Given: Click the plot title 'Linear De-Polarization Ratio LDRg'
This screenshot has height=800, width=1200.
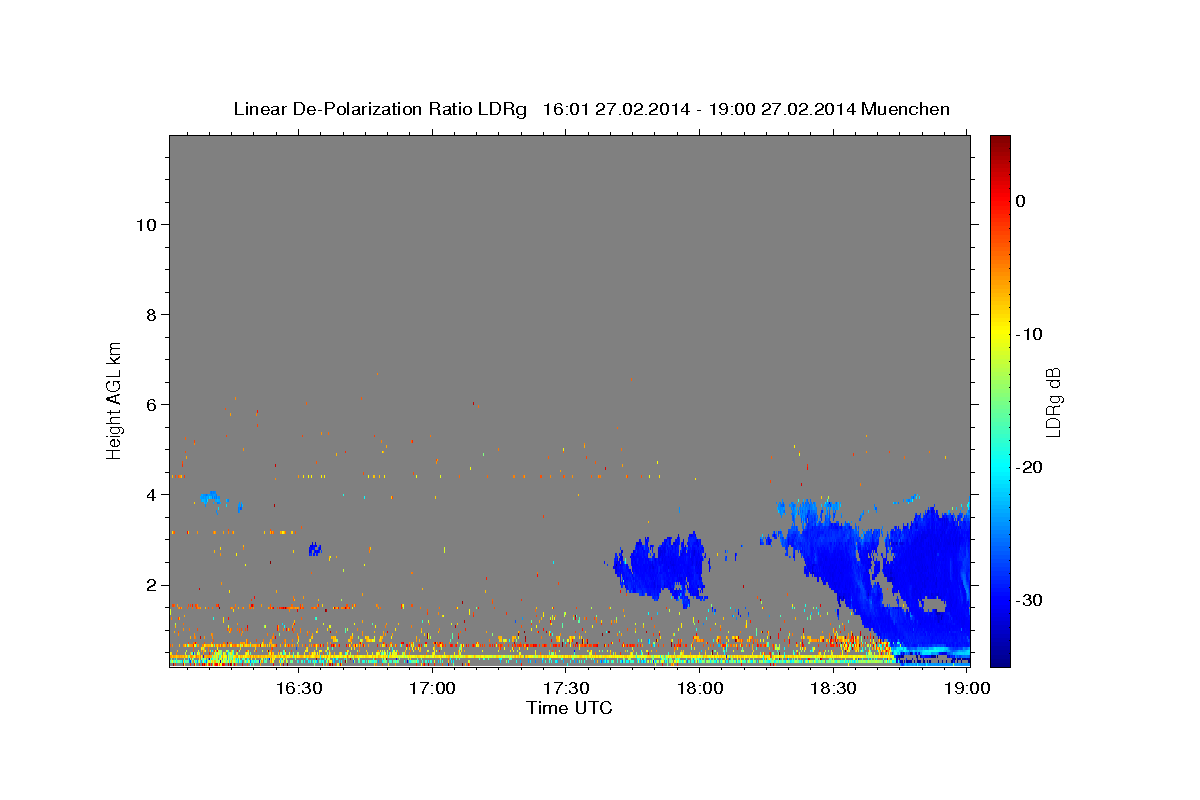Looking at the screenshot, I should (x=380, y=109).
